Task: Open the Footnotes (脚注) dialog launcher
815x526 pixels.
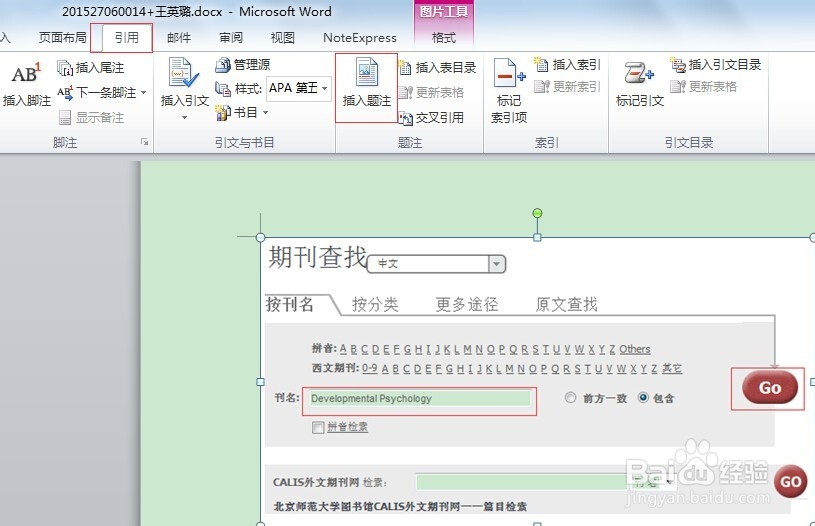Action: click(144, 142)
